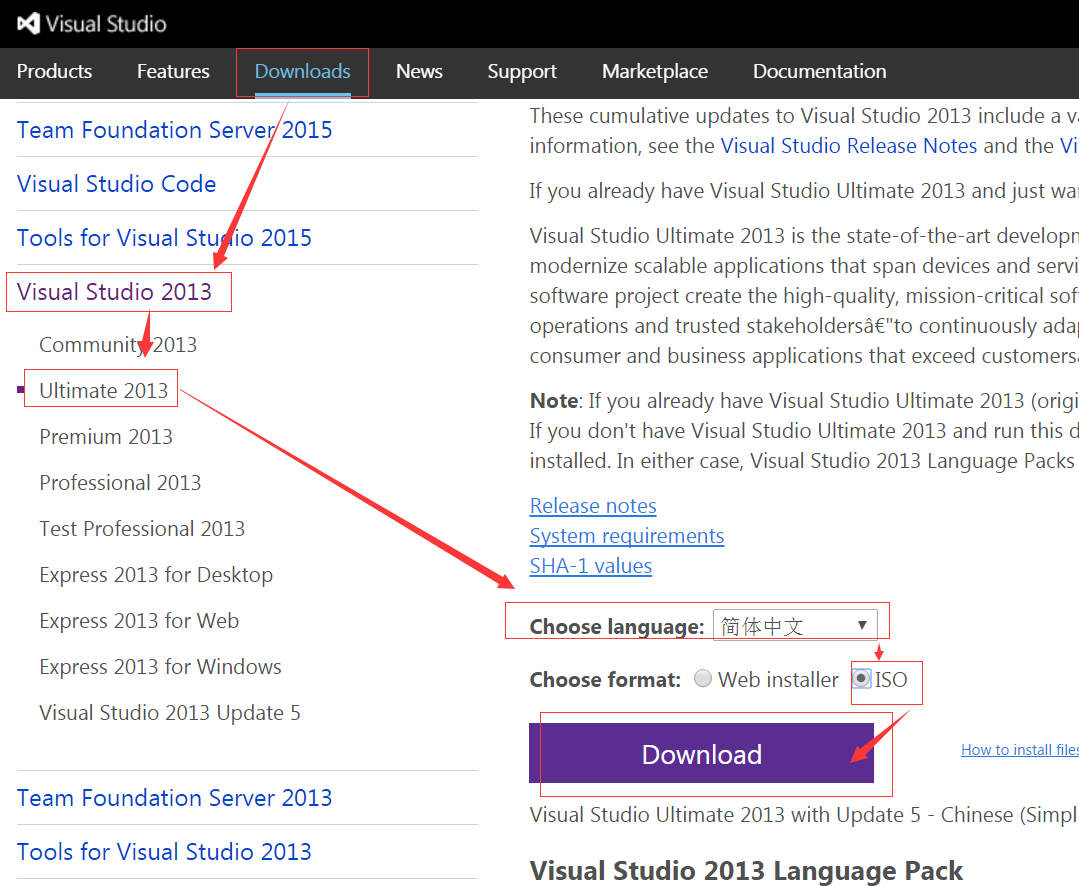Go to the Products menu item
Screen dimensions: 1079x886
pyautogui.click(x=54, y=71)
